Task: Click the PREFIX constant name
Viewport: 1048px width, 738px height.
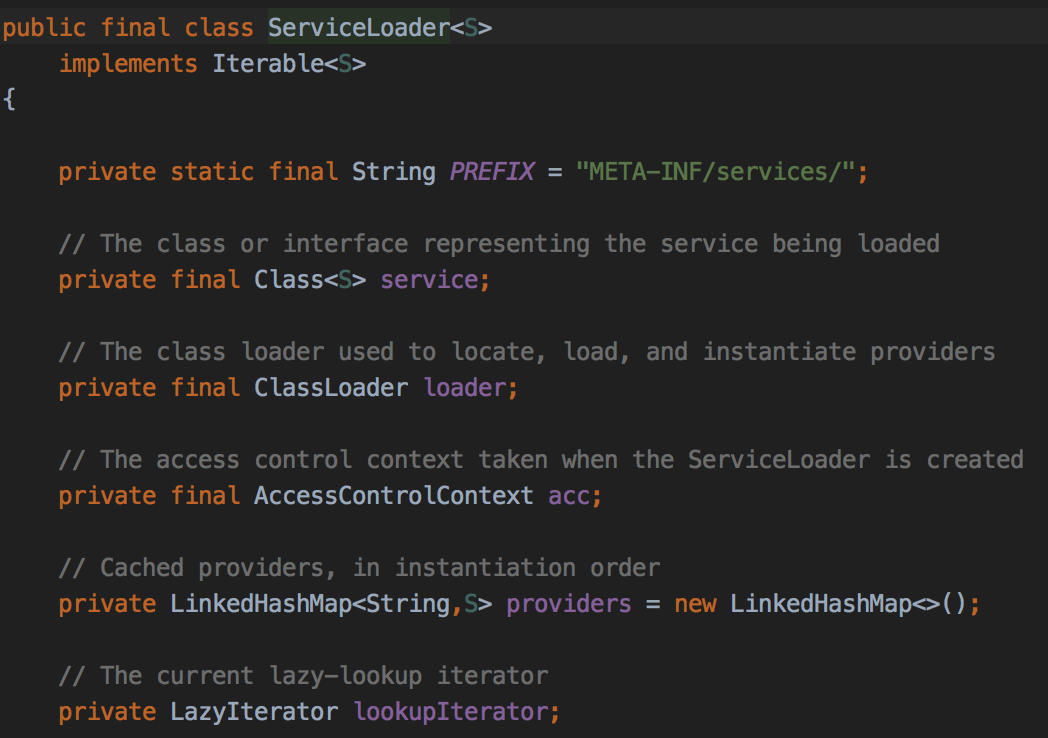Action: [492, 172]
